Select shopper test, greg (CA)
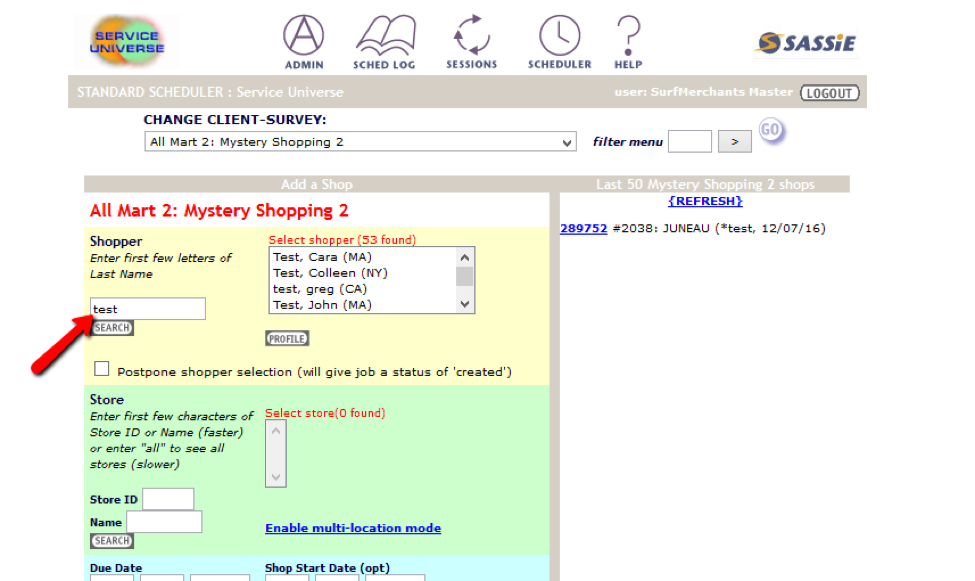This screenshot has height=581, width=975. 320,289
